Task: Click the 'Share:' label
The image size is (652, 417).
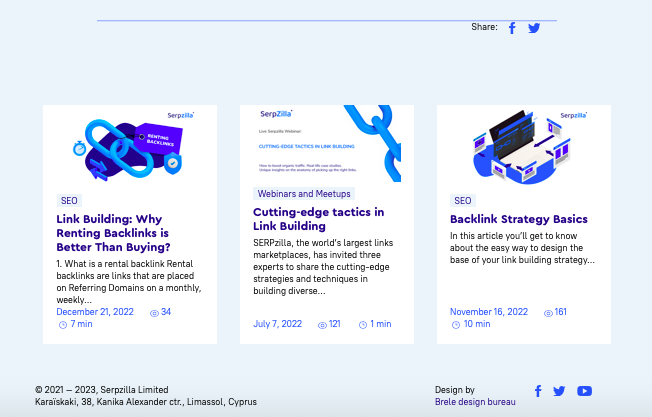Action: 484,27
